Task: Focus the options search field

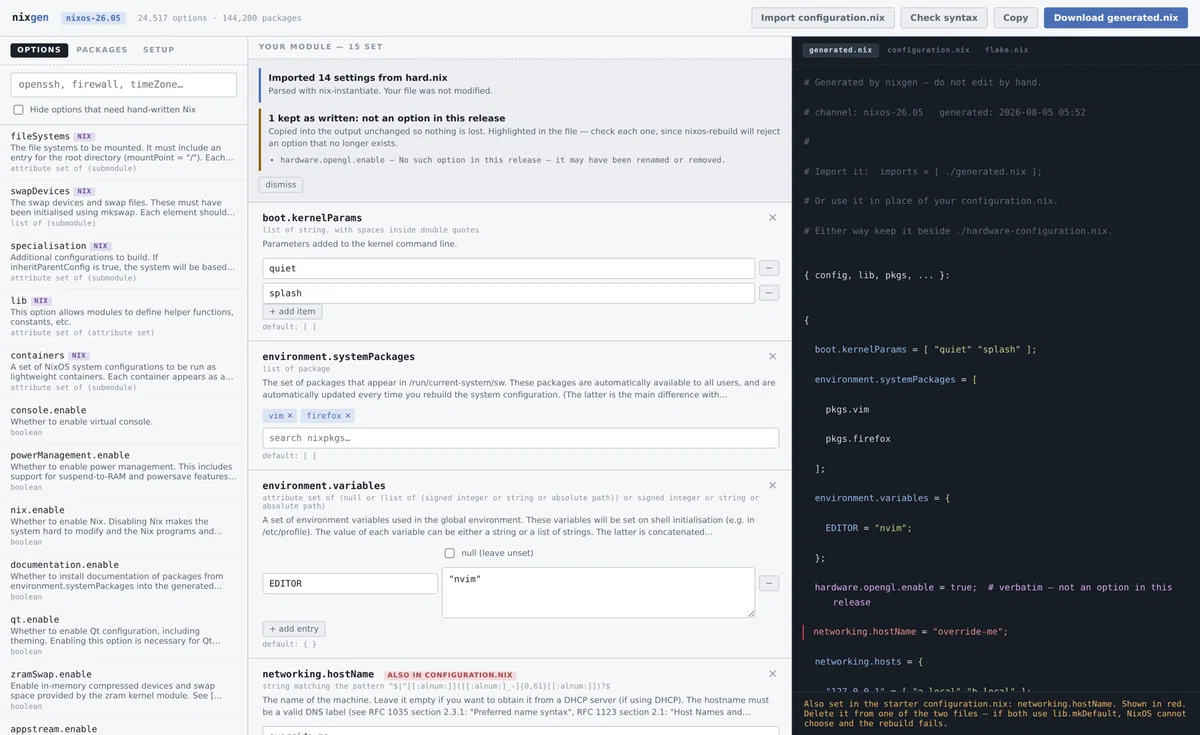Action: click(x=124, y=85)
